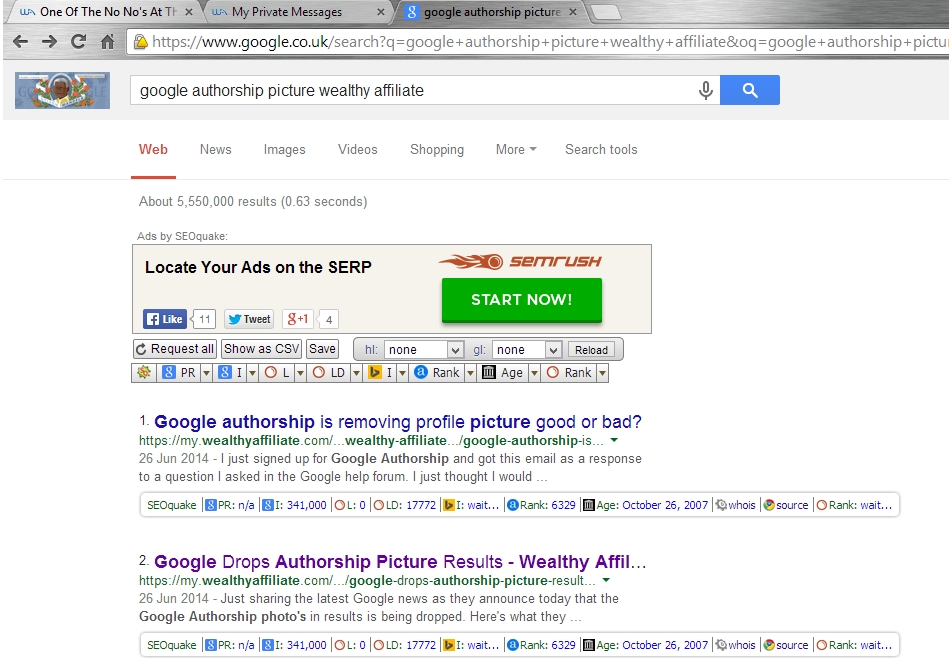Click the SEOquake settings gear icon in toolbar

pos(144,372)
